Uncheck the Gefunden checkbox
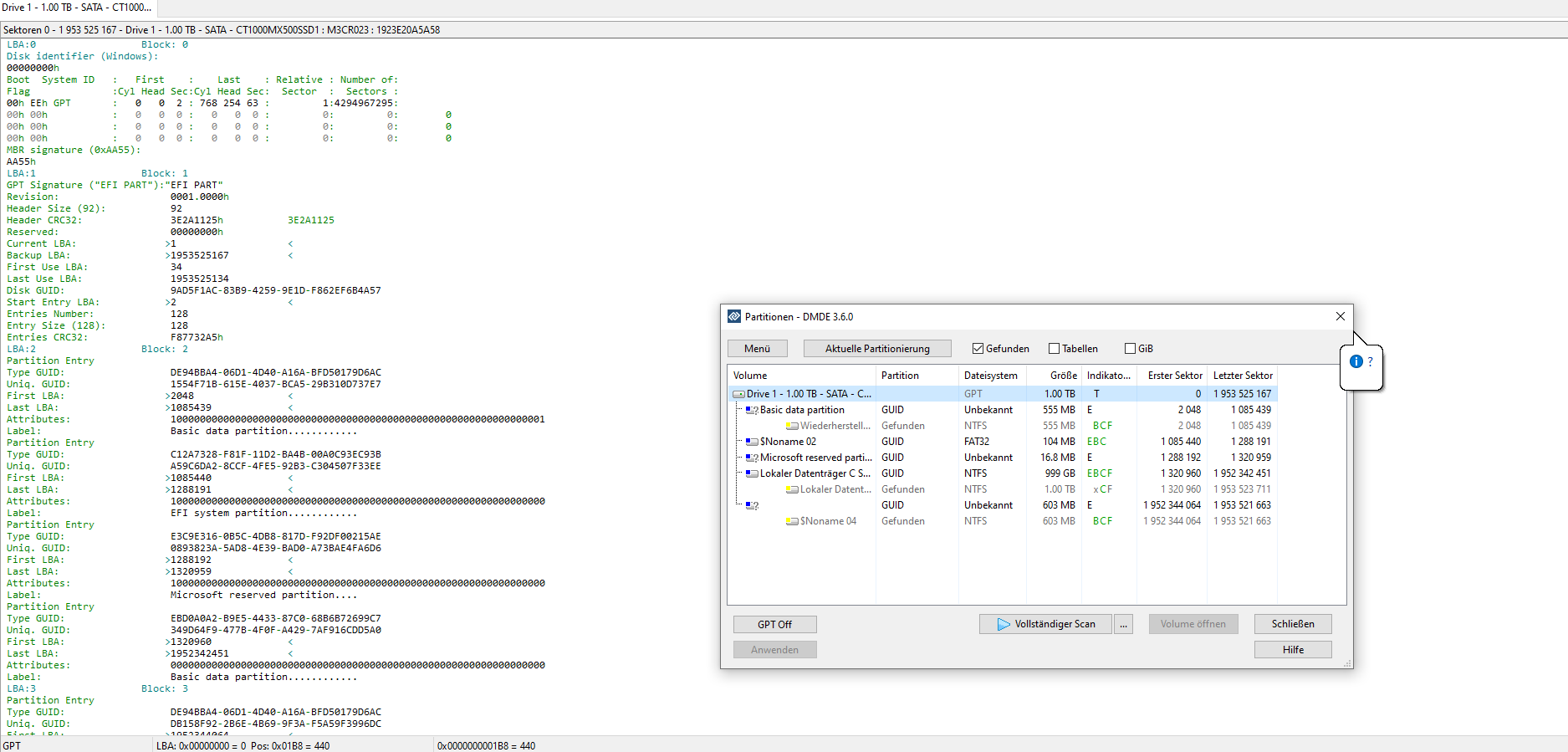The width and height of the screenshot is (1568, 752). [x=978, y=349]
